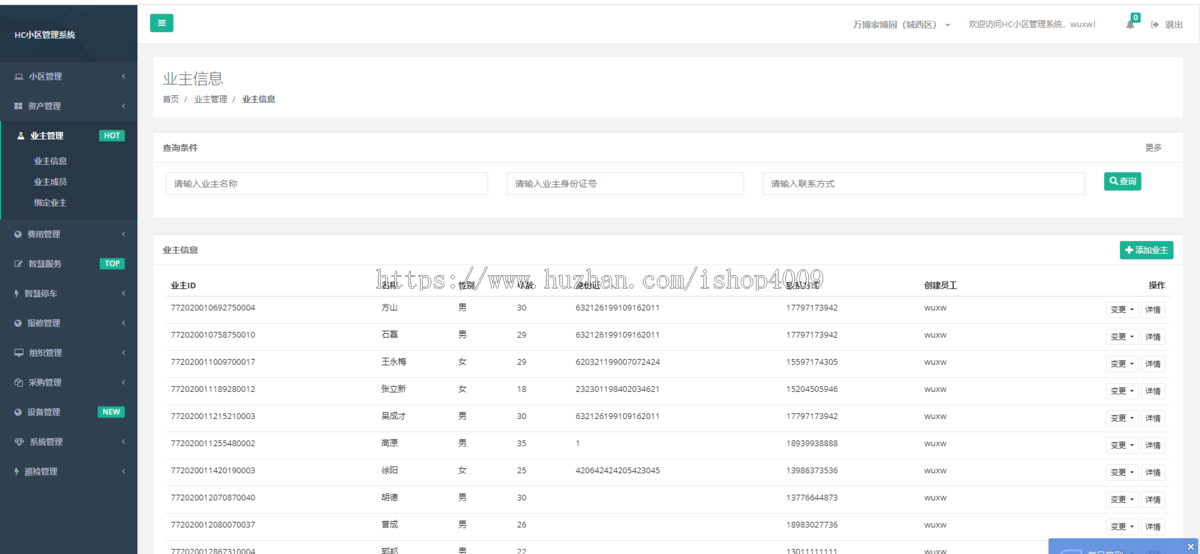The image size is (1200, 554).
Task: Toggle the sidebar with the green hamburger button
Action: (162, 23)
